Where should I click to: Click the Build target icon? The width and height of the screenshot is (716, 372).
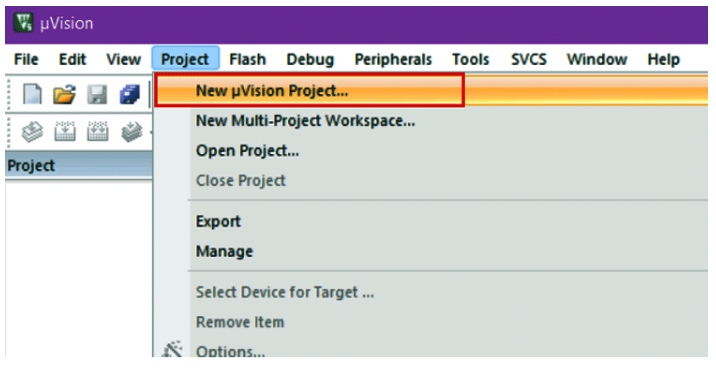(x=65, y=131)
